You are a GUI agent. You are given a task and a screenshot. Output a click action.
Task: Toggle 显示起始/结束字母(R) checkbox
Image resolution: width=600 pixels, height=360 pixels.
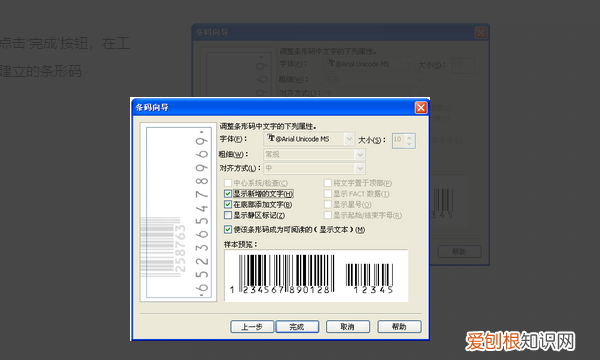coord(328,215)
